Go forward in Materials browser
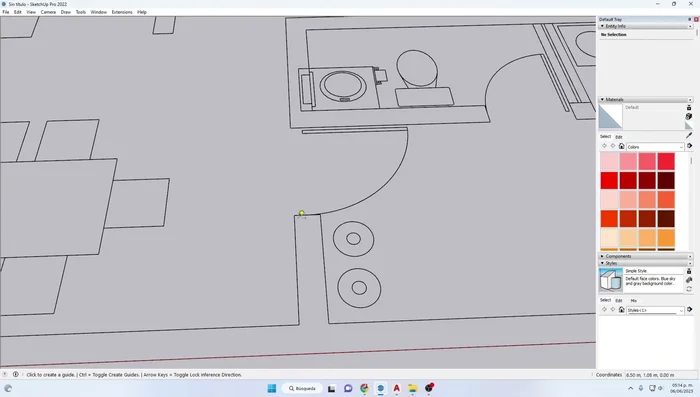This screenshot has height=397, width=700. (612, 146)
